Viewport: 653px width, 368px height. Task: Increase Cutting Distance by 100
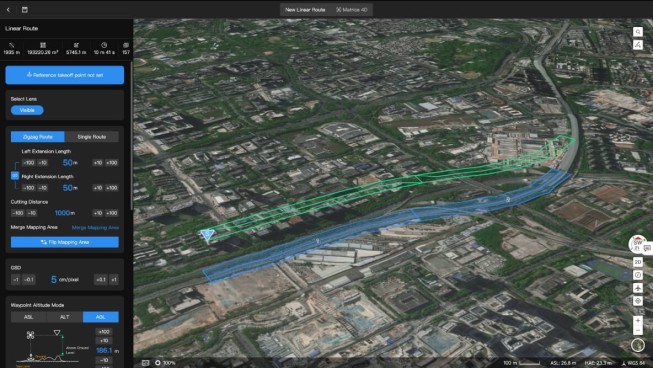112,213
